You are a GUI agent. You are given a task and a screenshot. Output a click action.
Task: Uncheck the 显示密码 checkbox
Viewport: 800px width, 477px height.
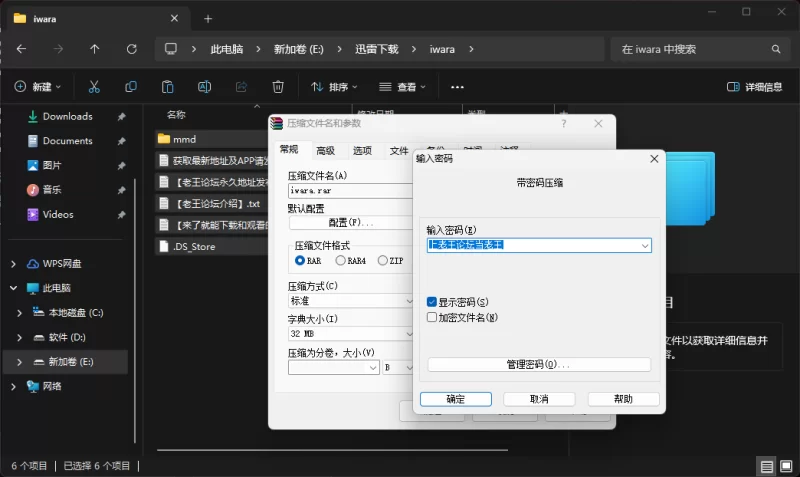pos(432,301)
